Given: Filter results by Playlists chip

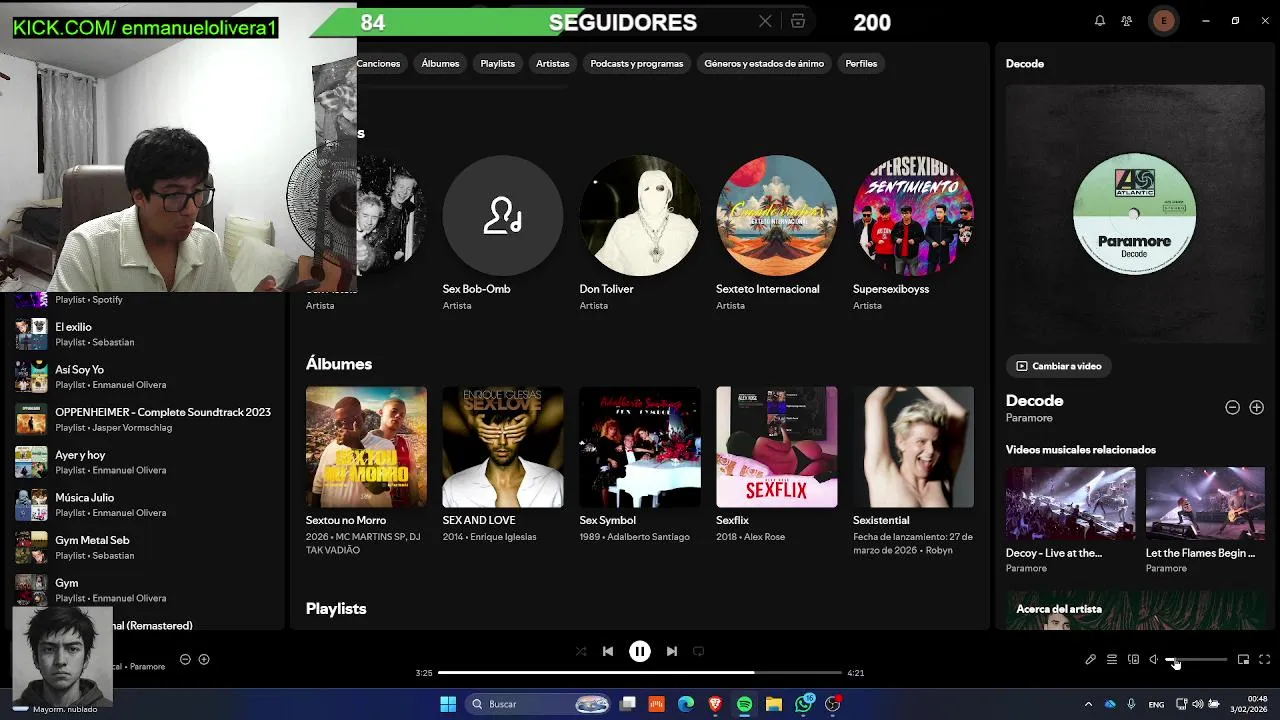Looking at the screenshot, I should pos(497,63).
